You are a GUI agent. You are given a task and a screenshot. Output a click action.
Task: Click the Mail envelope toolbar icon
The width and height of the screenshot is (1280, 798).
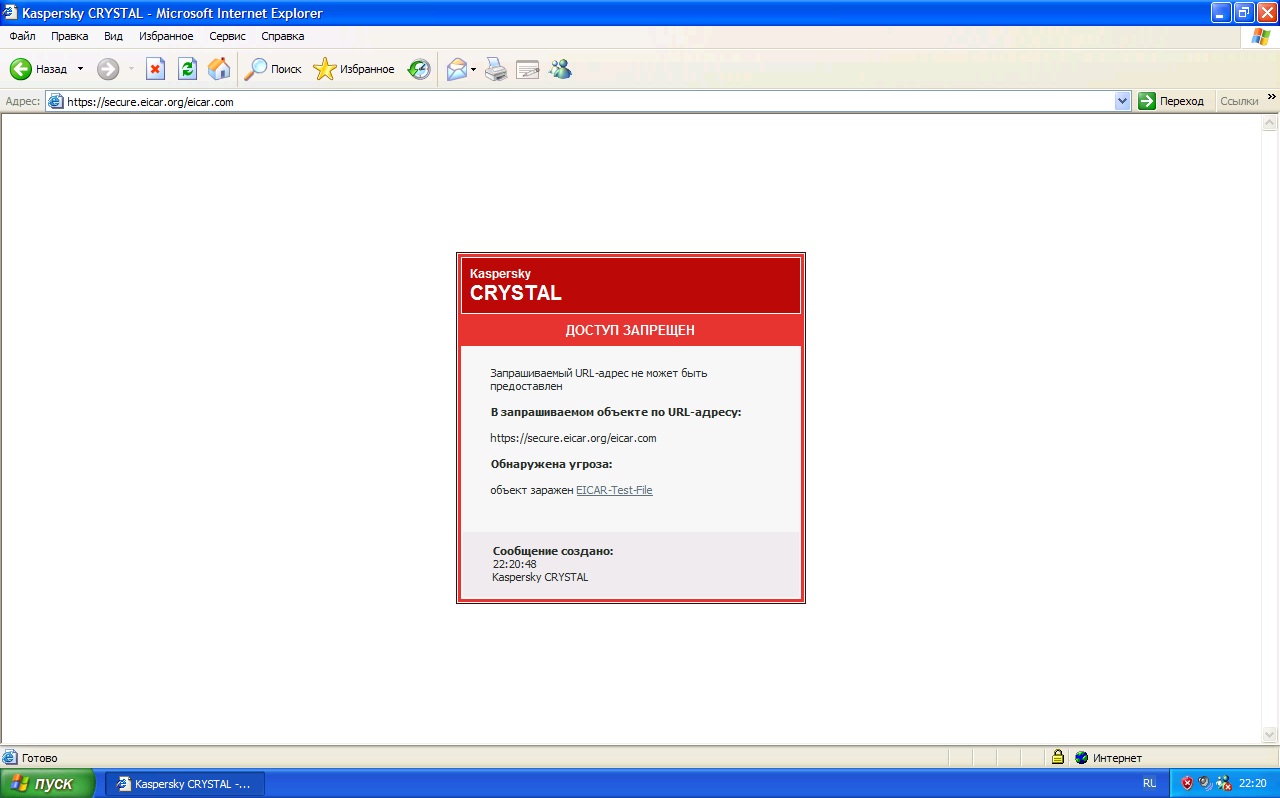[x=456, y=69]
